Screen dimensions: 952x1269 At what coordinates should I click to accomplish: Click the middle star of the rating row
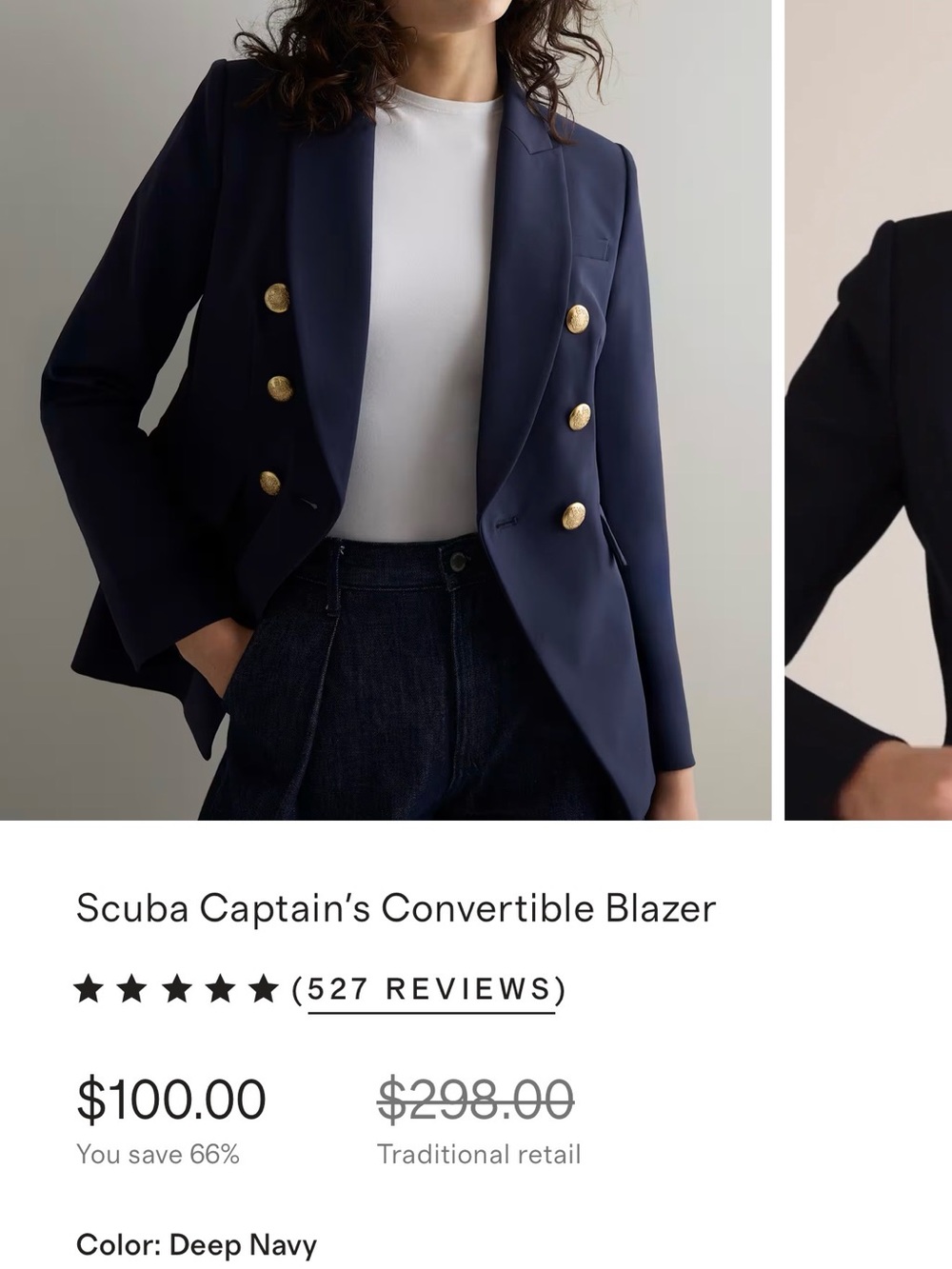point(177,990)
